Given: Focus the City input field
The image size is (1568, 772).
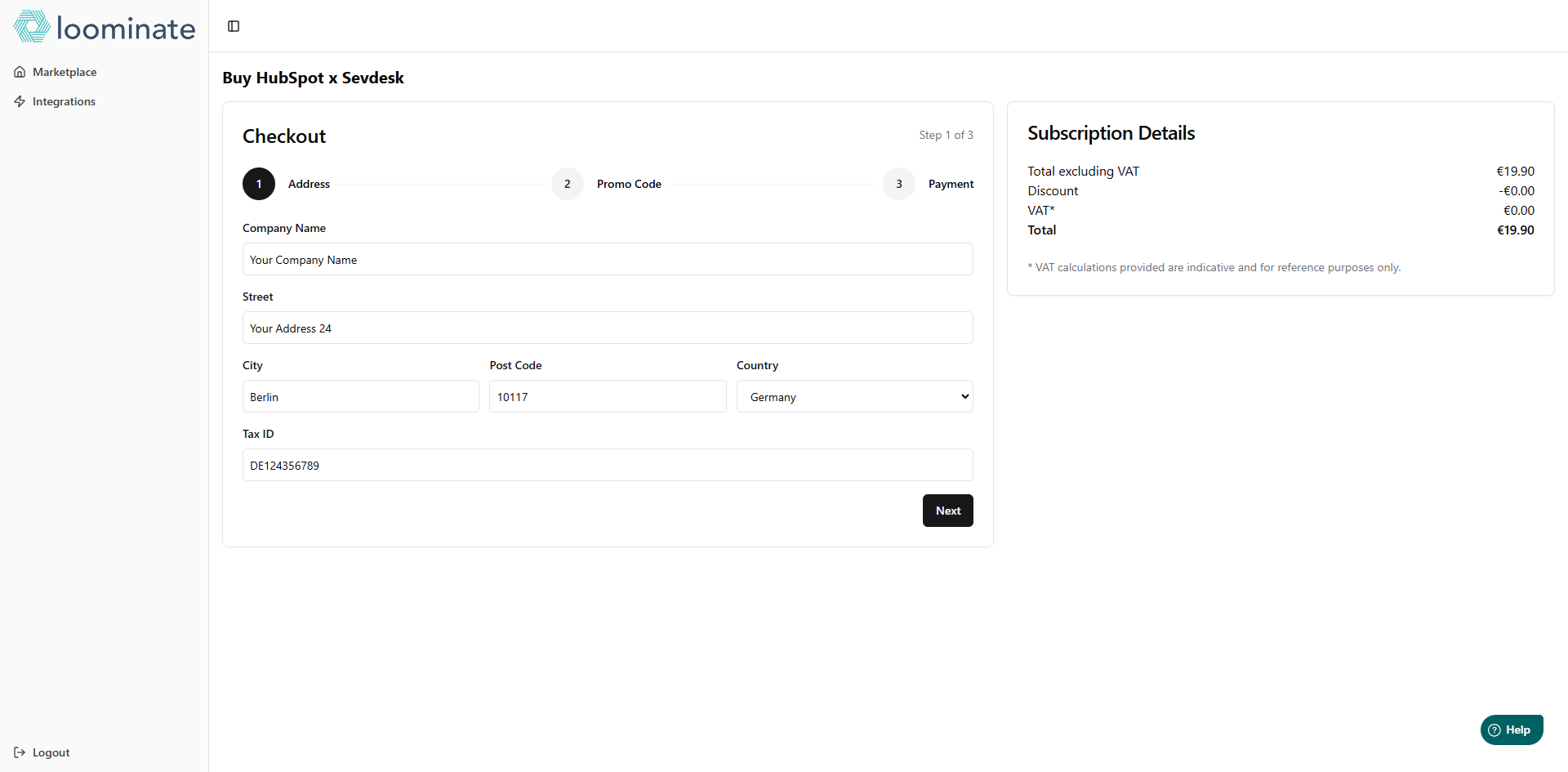Looking at the screenshot, I should pyautogui.click(x=361, y=396).
